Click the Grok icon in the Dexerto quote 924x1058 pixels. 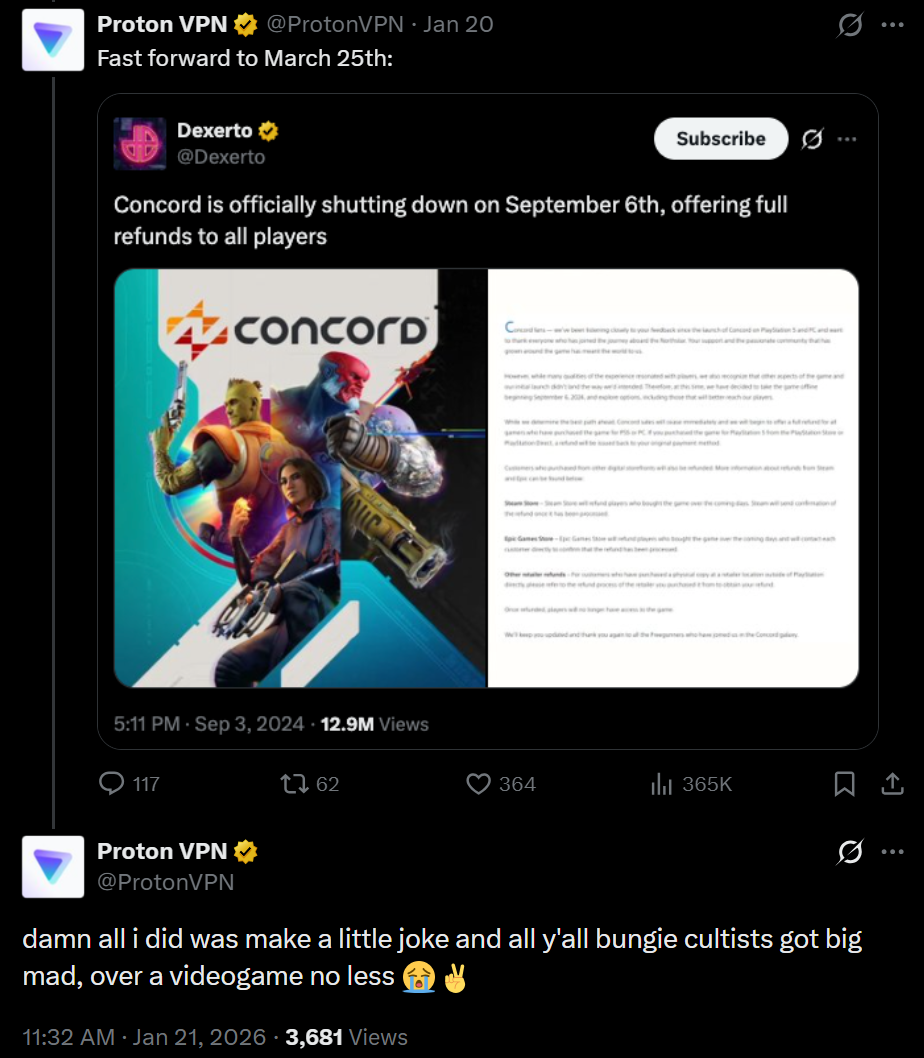click(812, 139)
